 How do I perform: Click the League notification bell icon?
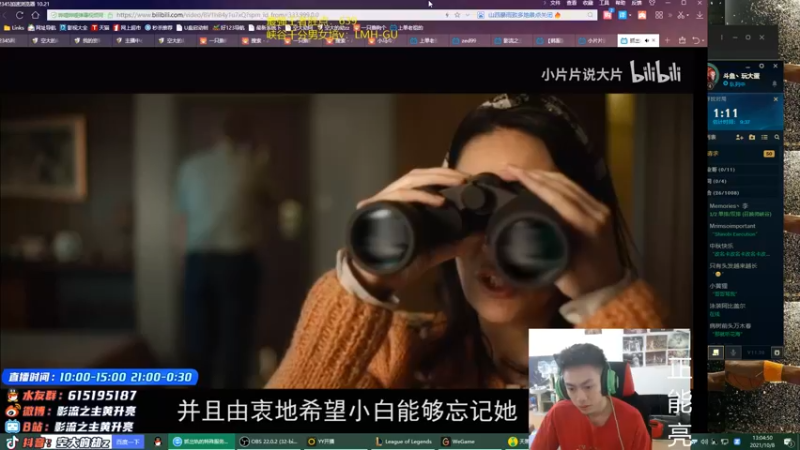coord(774,83)
